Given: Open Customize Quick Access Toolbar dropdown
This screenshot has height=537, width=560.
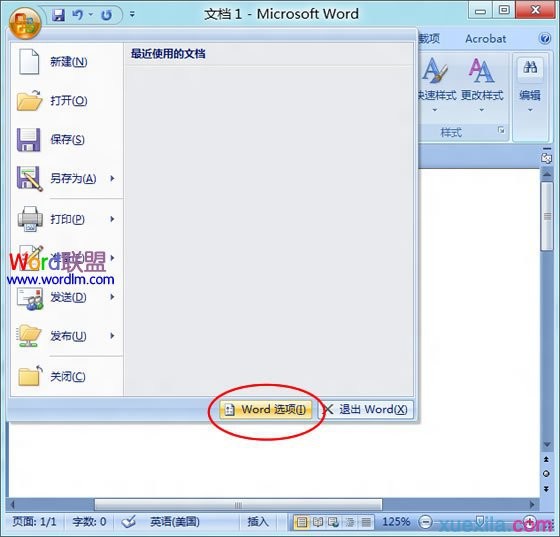Looking at the screenshot, I should tap(132, 15).
